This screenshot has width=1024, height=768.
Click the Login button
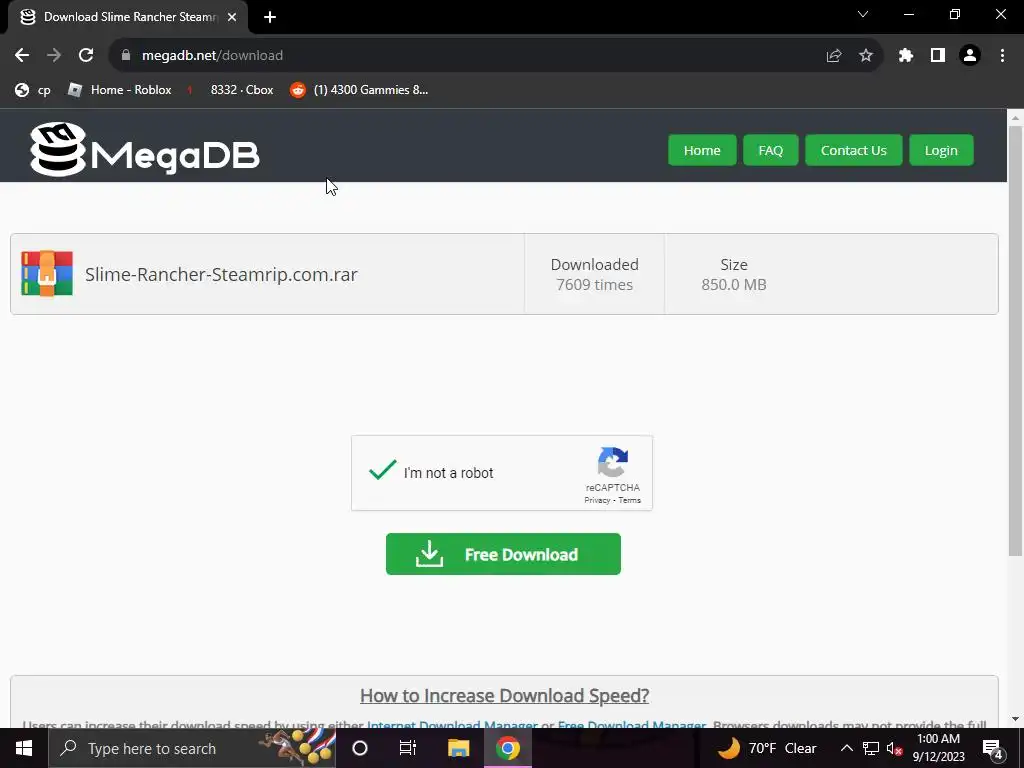[x=941, y=150]
